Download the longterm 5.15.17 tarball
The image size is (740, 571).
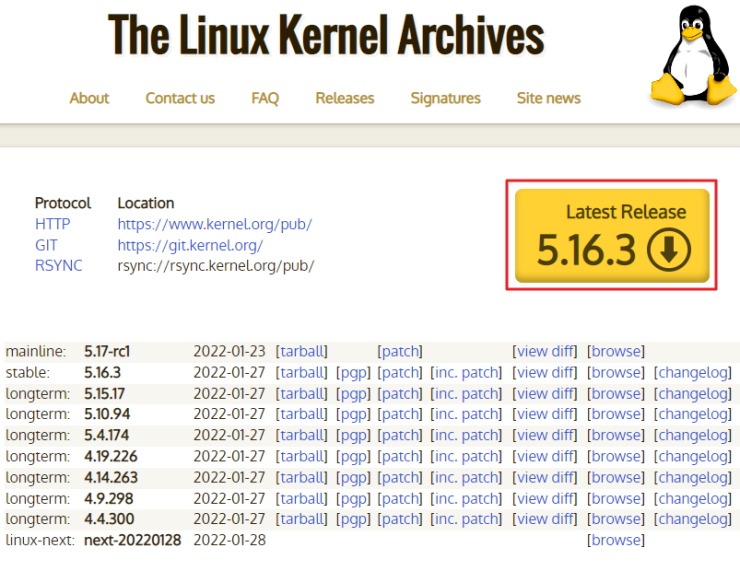302,394
